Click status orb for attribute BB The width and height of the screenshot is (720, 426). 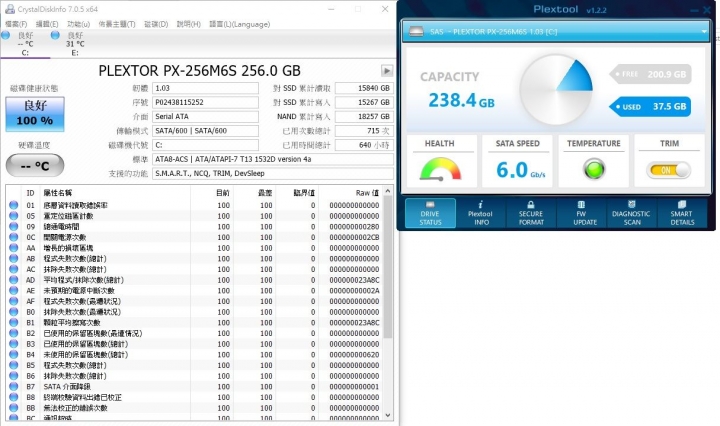[x=14, y=408]
